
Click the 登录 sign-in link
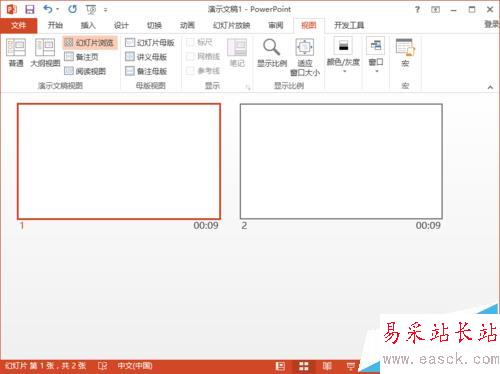click(x=492, y=24)
